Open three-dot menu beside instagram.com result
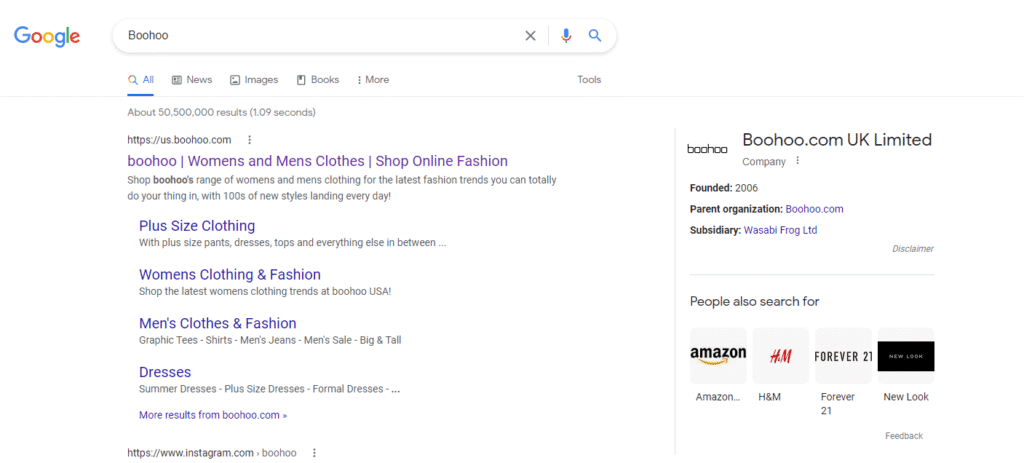Screen dimensions: 1024x463 (314, 453)
